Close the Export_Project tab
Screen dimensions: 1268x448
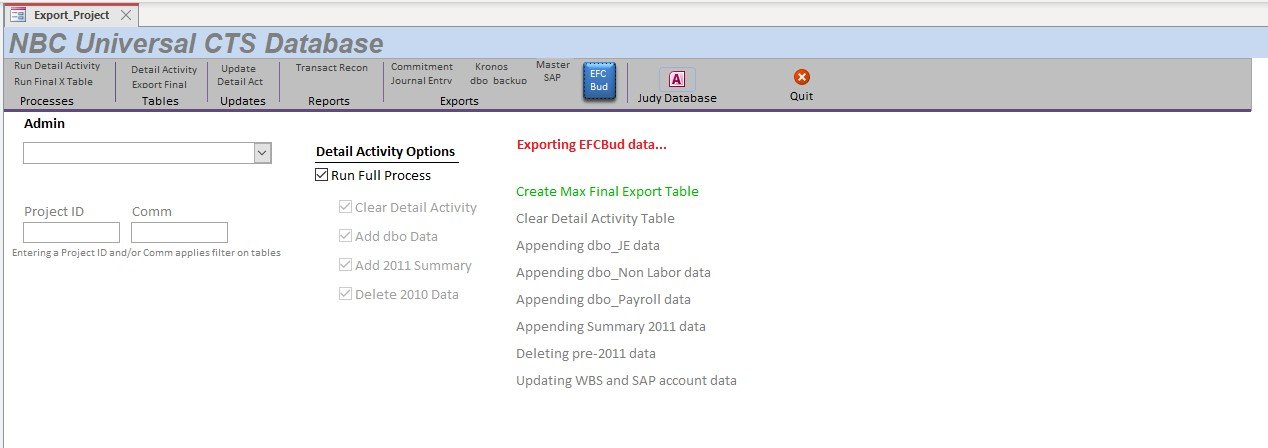[x=125, y=15]
